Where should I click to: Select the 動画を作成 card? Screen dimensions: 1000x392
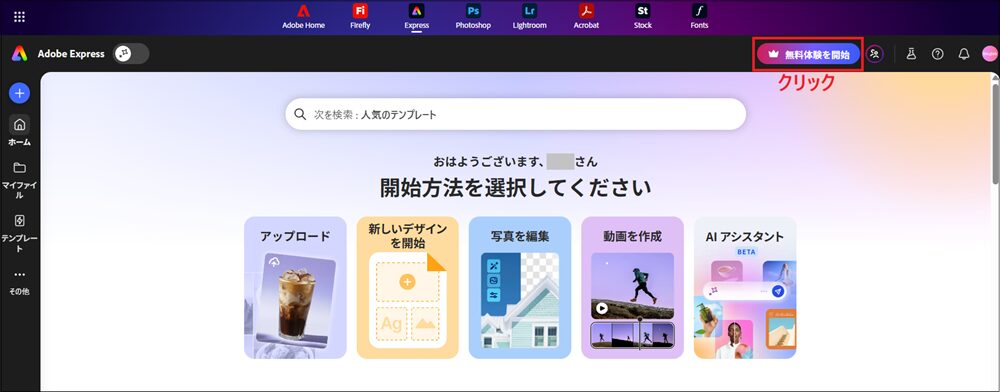tap(633, 287)
